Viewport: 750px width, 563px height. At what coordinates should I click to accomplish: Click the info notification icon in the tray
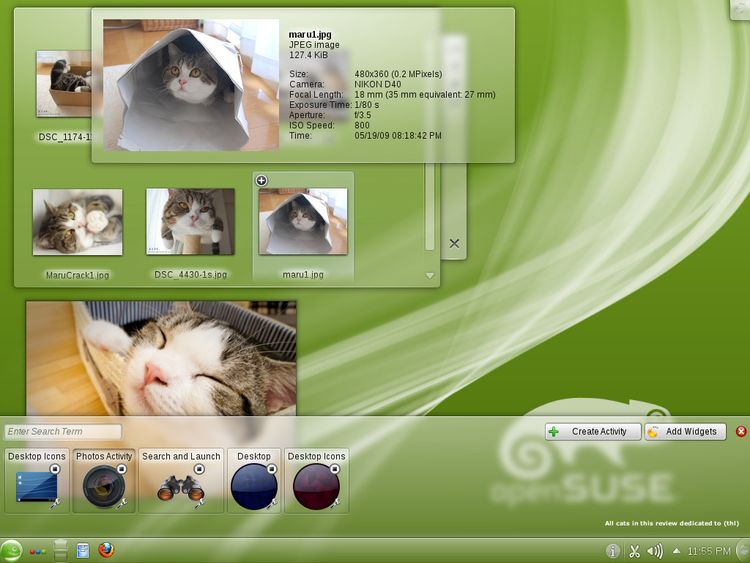click(x=613, y=551)
